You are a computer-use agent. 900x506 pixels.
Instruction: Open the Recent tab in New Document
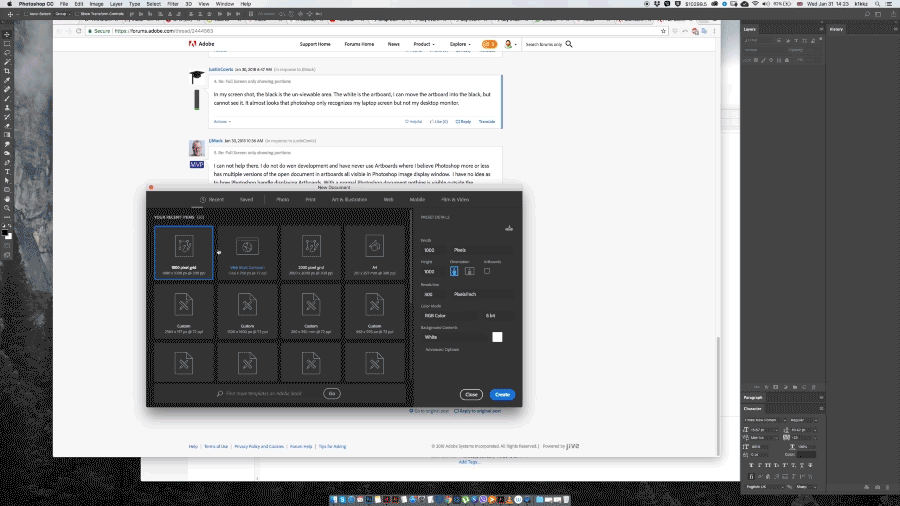point(212,200)
